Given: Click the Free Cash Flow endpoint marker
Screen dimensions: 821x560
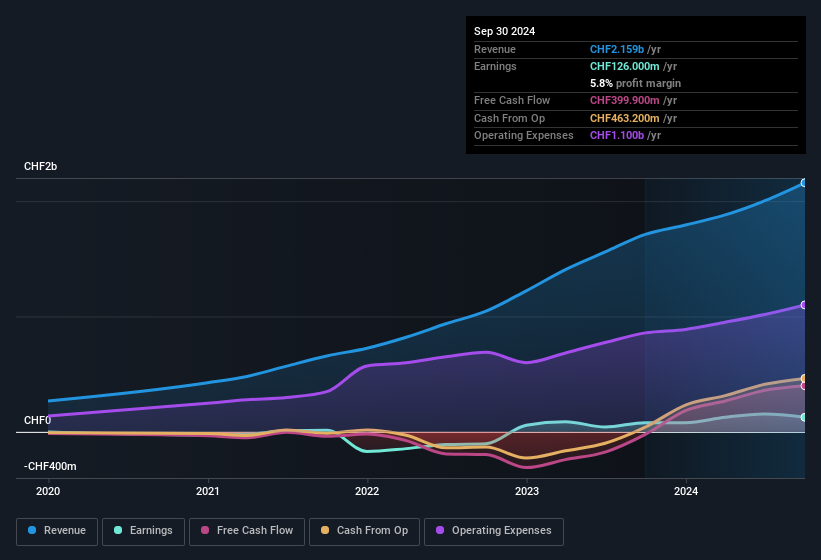Looking at the screenshot, I should 804,386.
